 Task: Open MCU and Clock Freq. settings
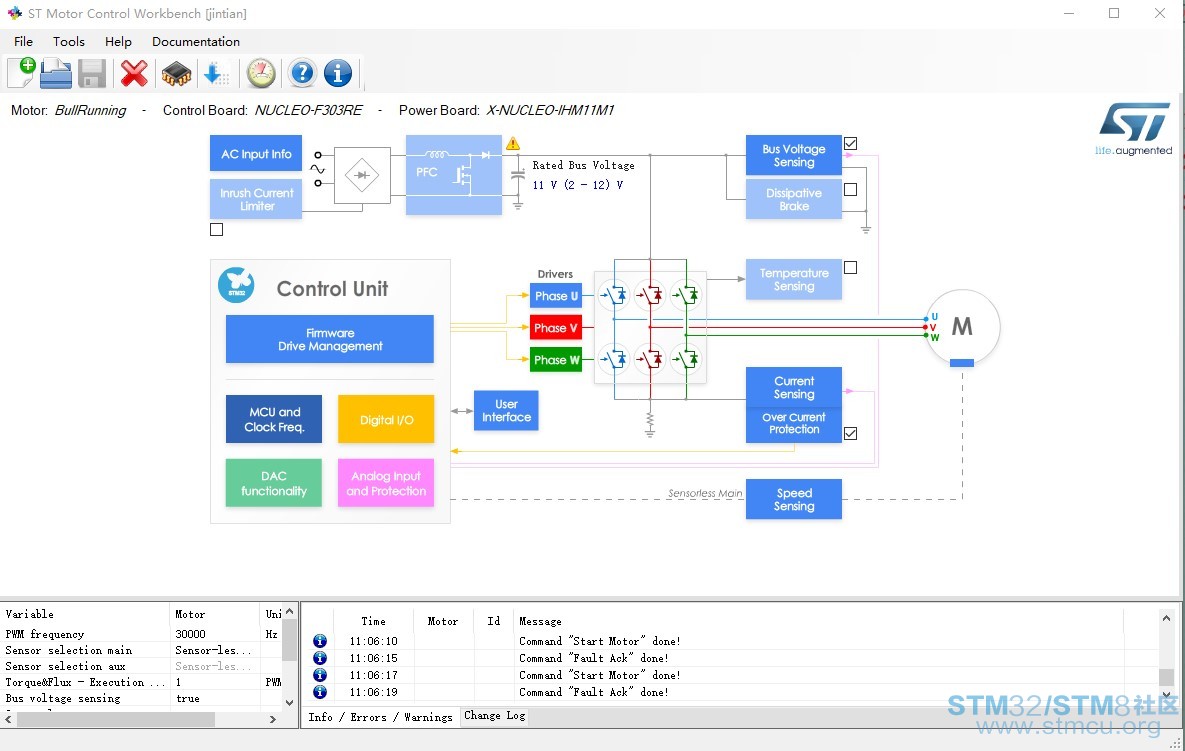[274, 419]
